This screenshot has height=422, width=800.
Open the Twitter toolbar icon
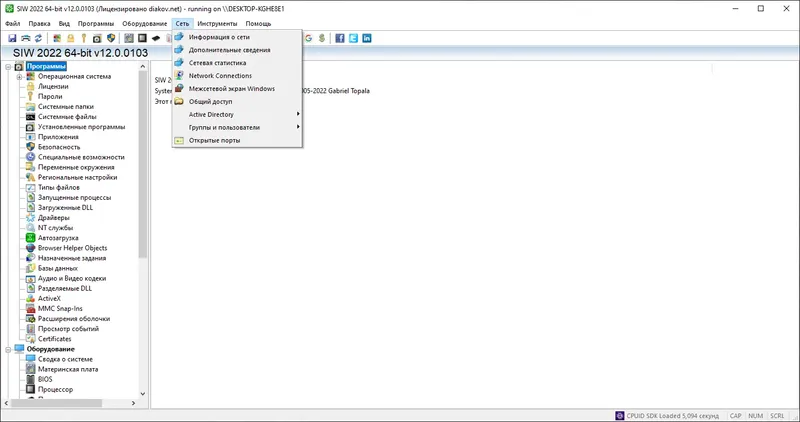(353, 38)
